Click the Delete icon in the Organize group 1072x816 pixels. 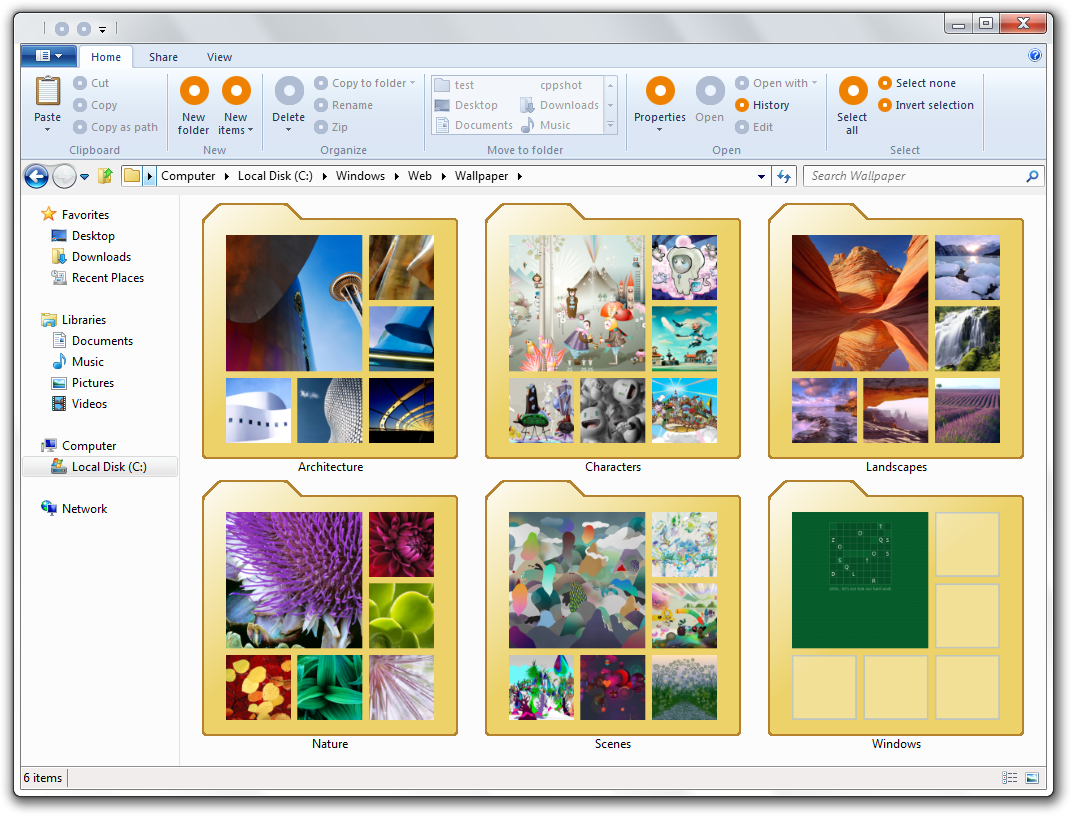point(289,93)
